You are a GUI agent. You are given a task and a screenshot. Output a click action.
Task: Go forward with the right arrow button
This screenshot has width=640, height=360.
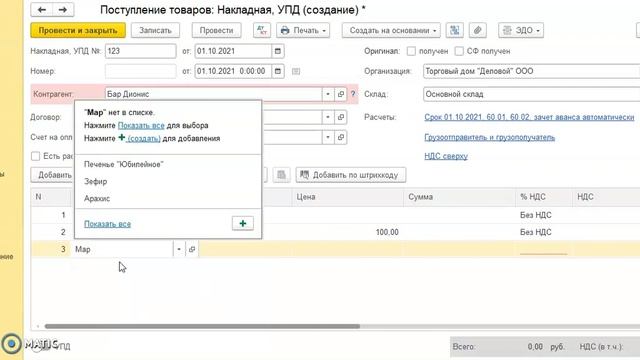coord(63,10)
